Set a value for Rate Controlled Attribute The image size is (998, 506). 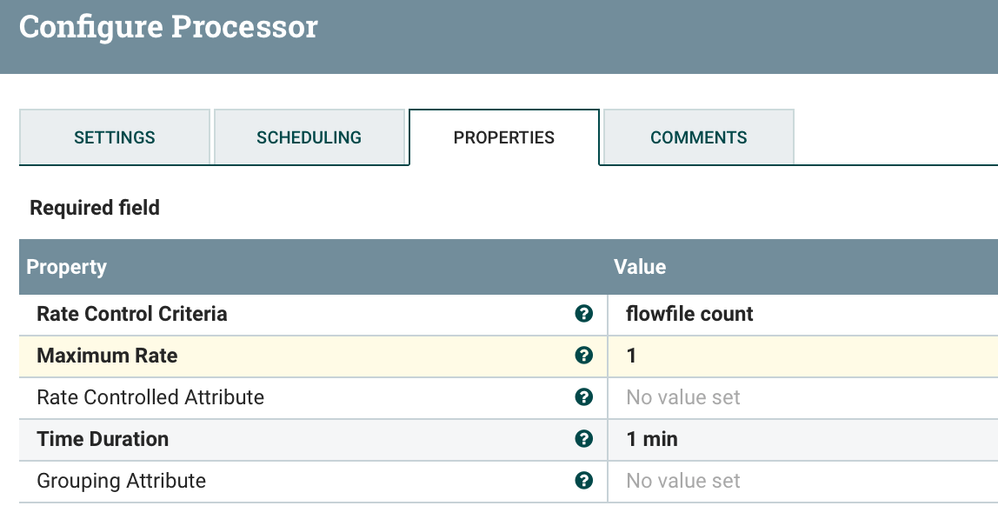(683, 397)
